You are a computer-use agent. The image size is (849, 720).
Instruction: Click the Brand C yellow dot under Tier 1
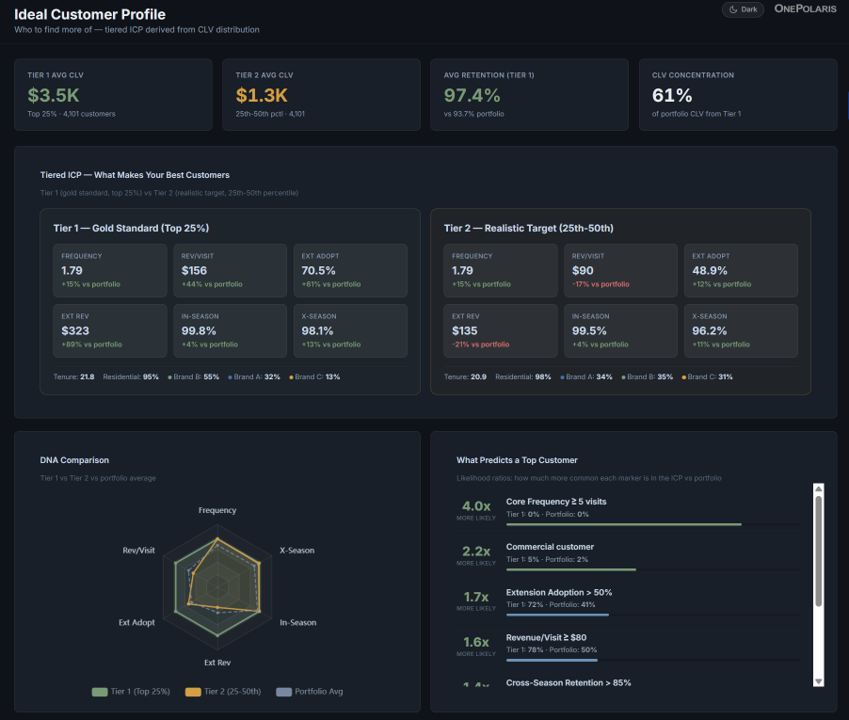pos(290,378)
